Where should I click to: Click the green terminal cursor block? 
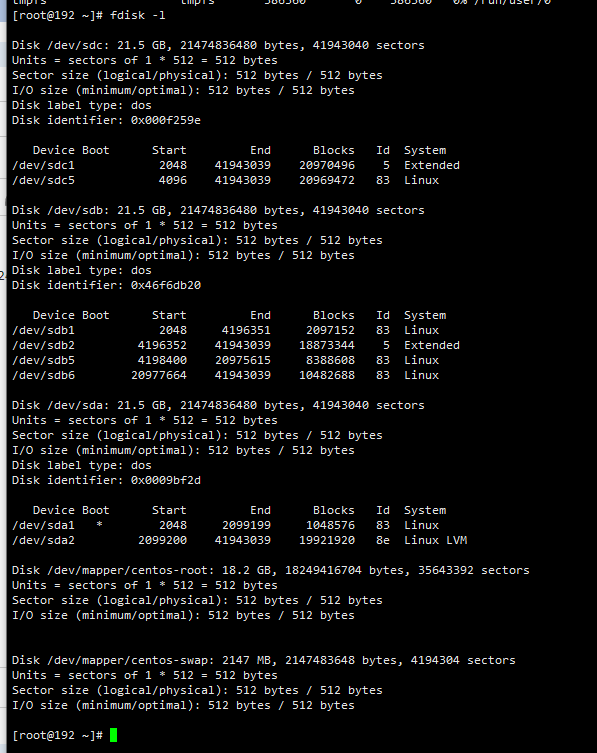113,735
